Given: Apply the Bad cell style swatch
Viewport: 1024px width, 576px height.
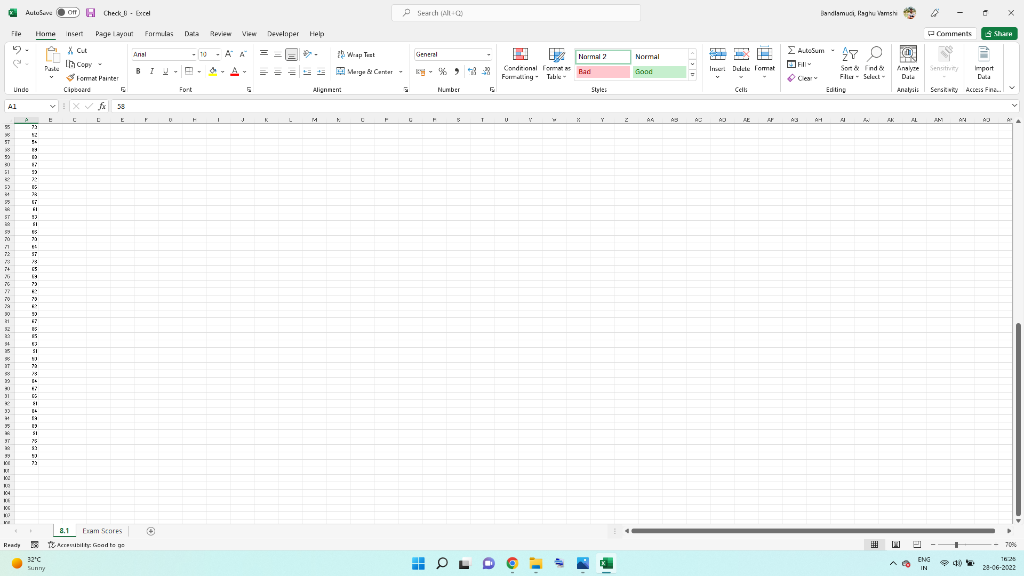Looking at the screenshot, I should pyautogui.click(x=600, y=71).
